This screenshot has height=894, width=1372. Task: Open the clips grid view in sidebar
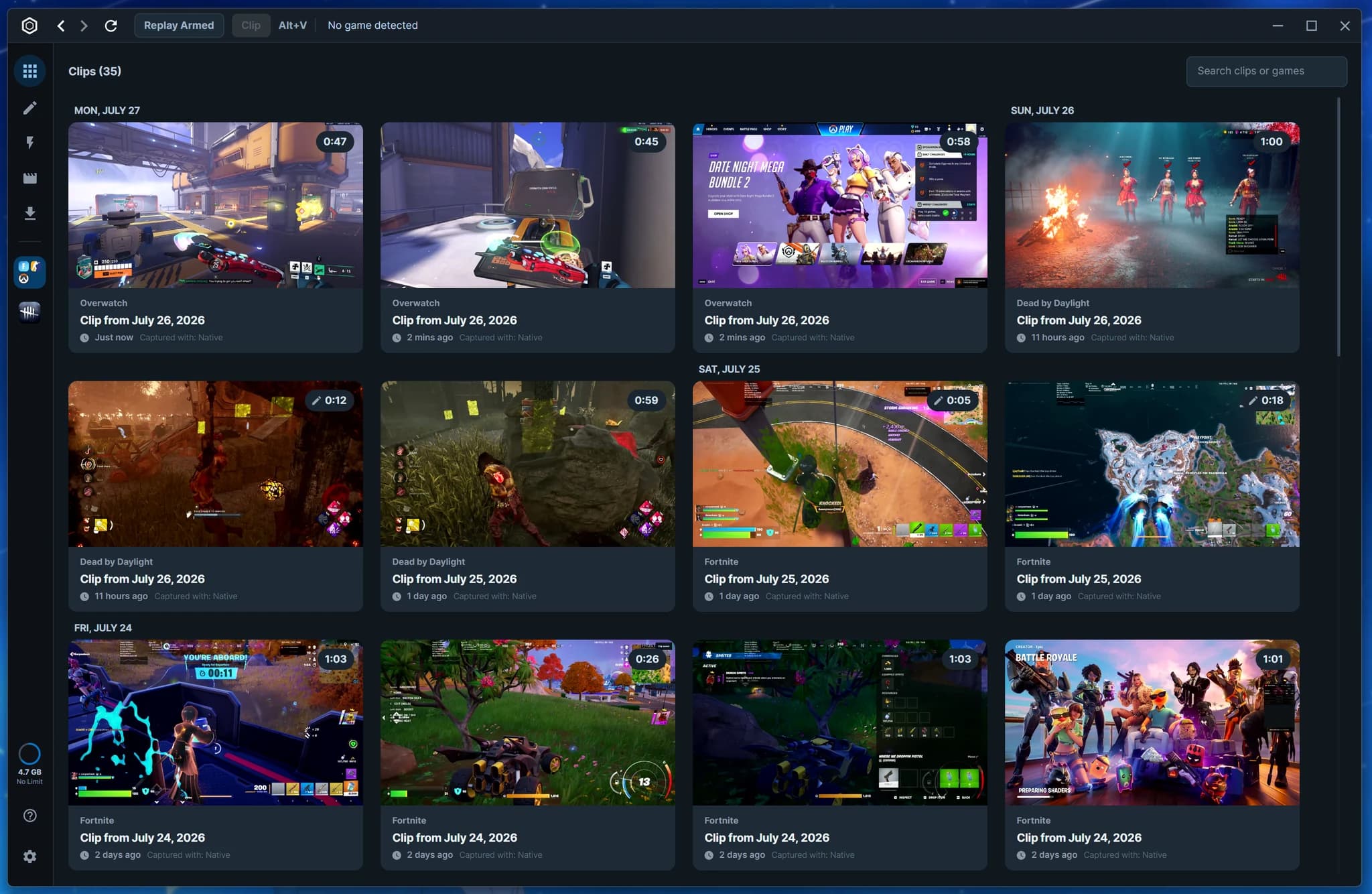pos(29,71)
